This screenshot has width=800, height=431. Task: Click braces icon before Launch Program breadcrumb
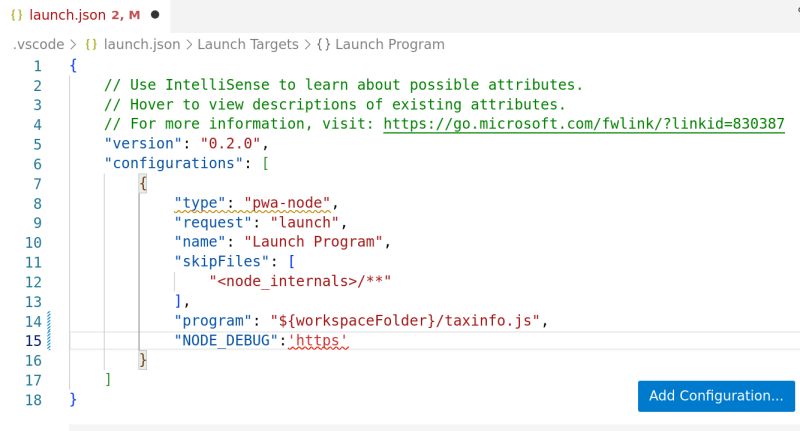(323, 44)
